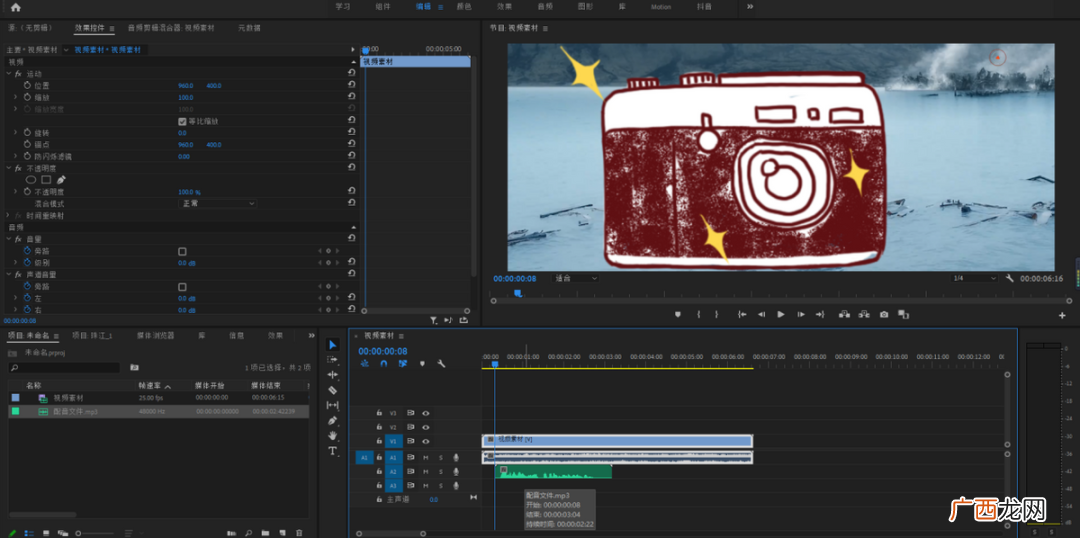The image size is (1080, 538).
Task: Open 音频剪辑混合器 tab
Action: point(171,28)
